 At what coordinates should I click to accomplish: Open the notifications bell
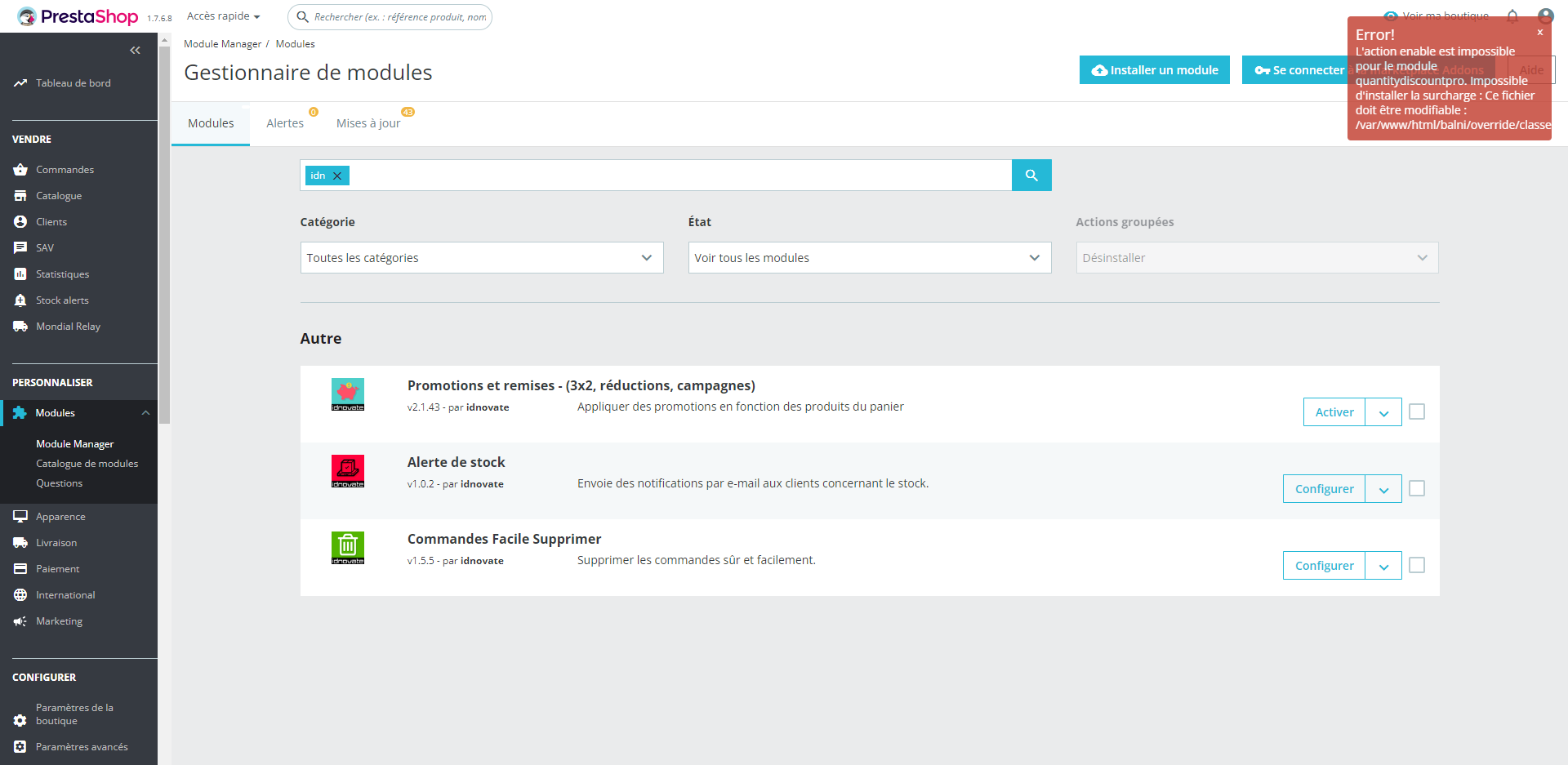coord(1512,16)
